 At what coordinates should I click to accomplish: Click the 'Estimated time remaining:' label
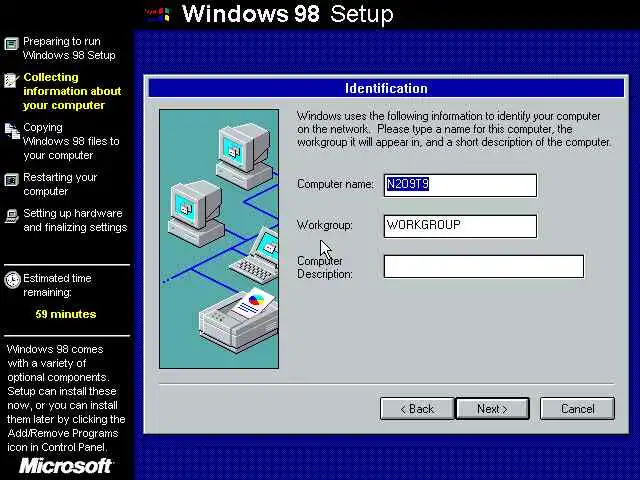click(57, 285)
